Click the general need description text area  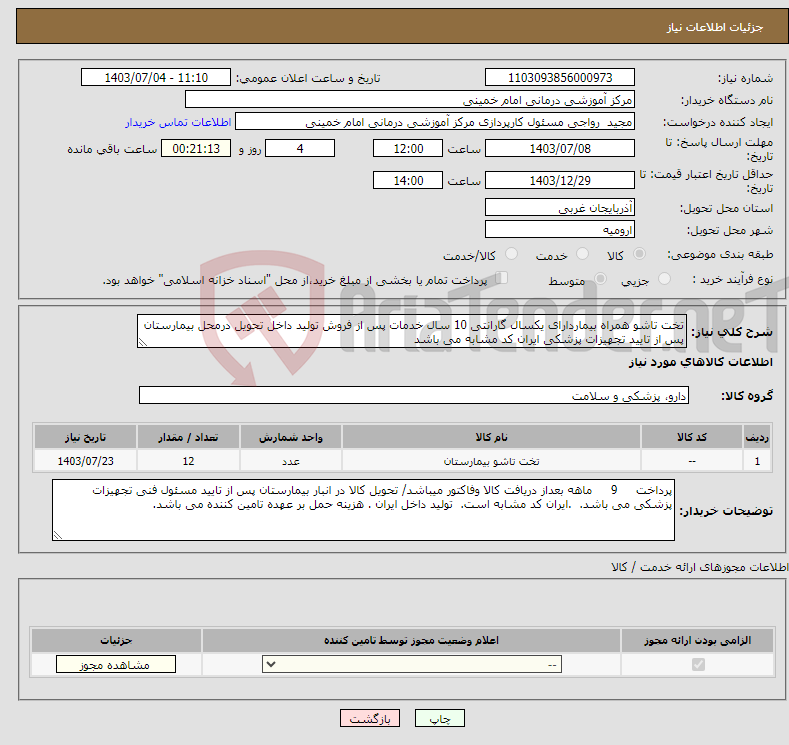pyautogui.click(x=412, y=332)
